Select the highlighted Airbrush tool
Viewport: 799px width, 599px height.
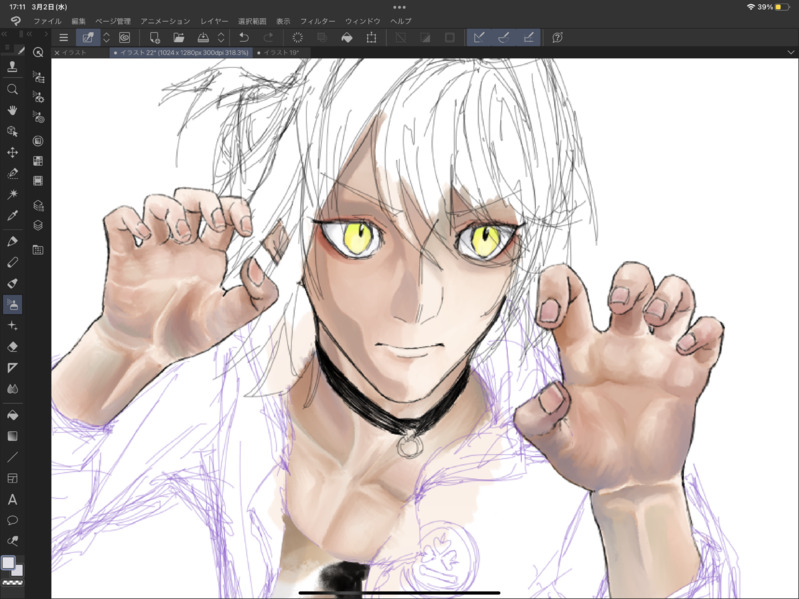click(x=12, y=305)
